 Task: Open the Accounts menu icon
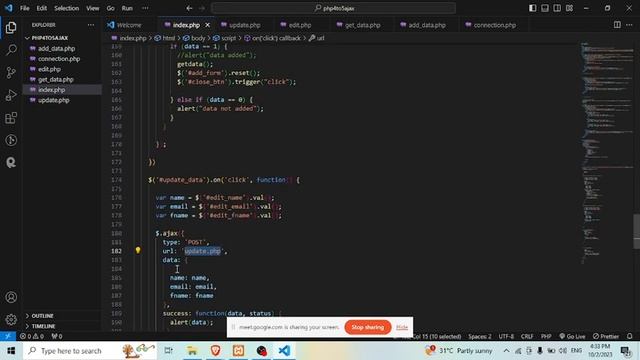click(x=11, y=297)
